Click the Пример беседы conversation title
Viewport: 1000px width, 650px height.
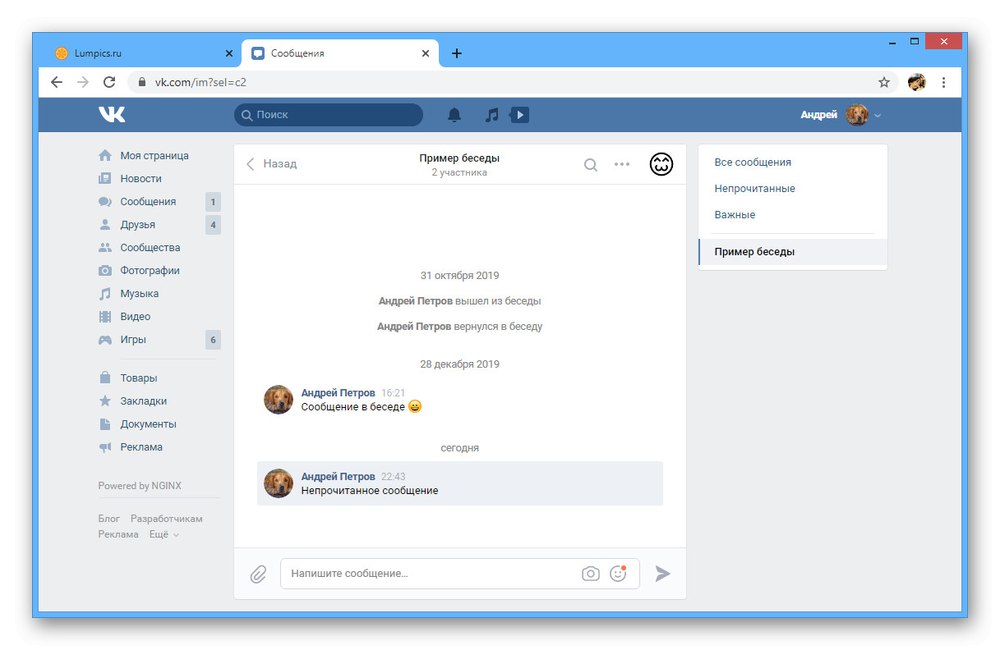pos(459,158)
